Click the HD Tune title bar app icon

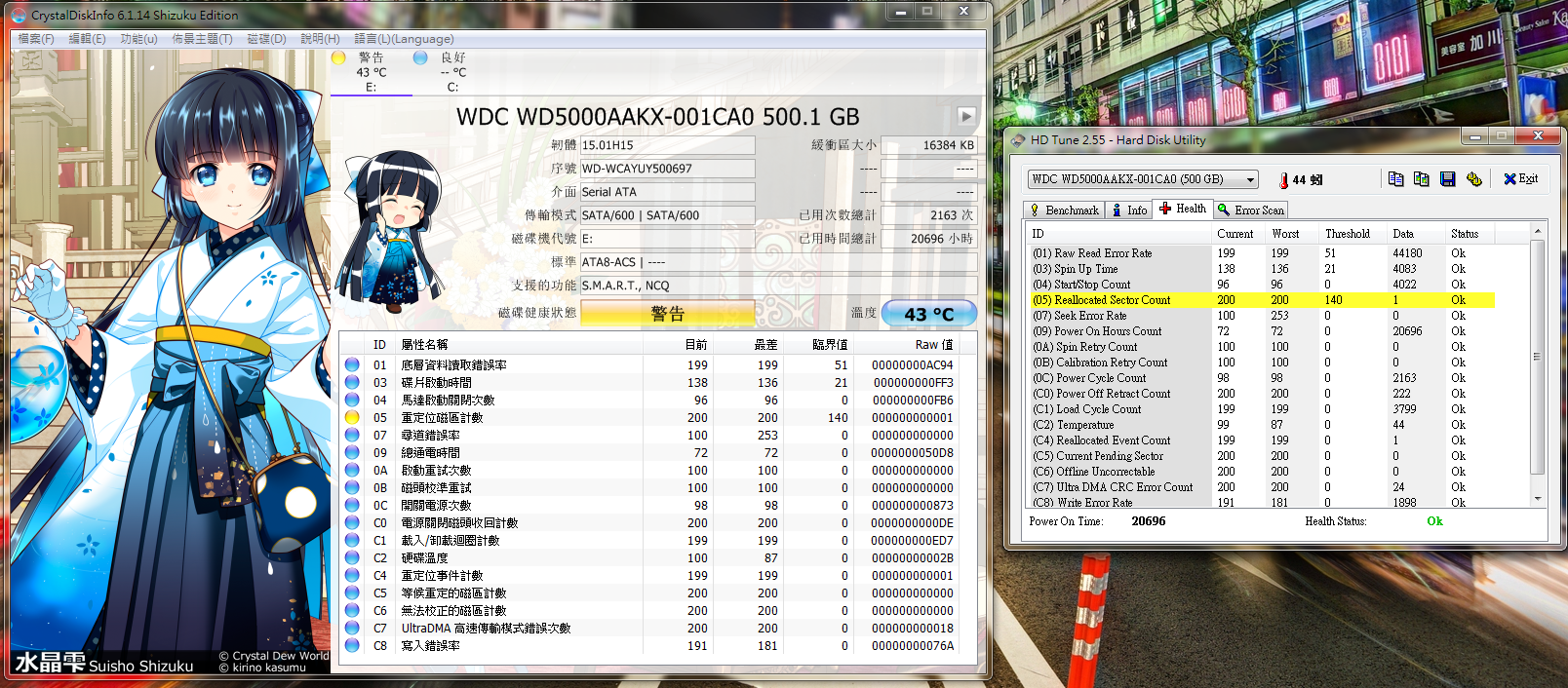click(1018, 139)
